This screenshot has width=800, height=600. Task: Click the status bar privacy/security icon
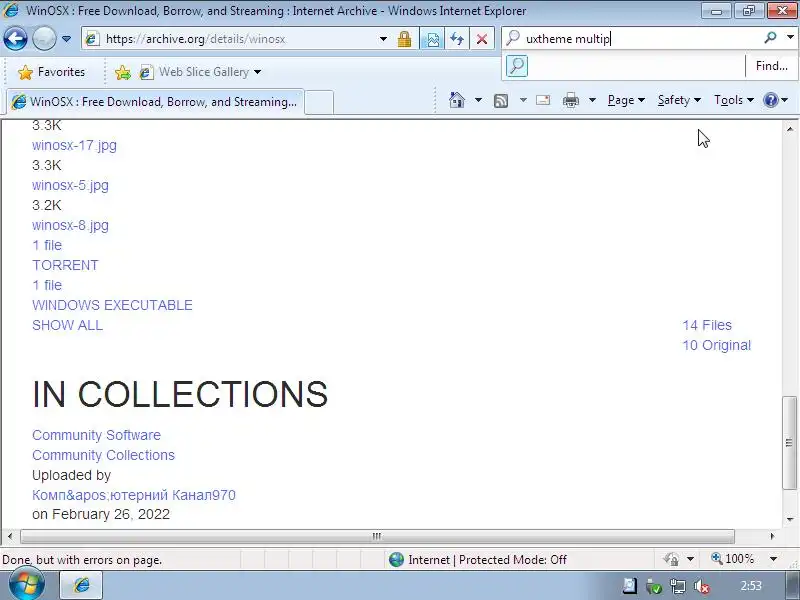coord(671,559)
